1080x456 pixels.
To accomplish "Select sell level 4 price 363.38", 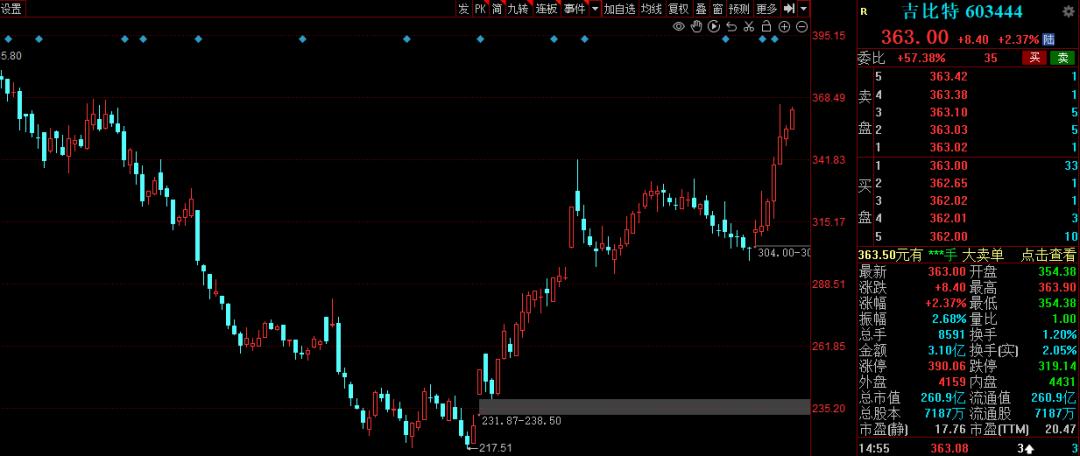I will tap(948, 94).
